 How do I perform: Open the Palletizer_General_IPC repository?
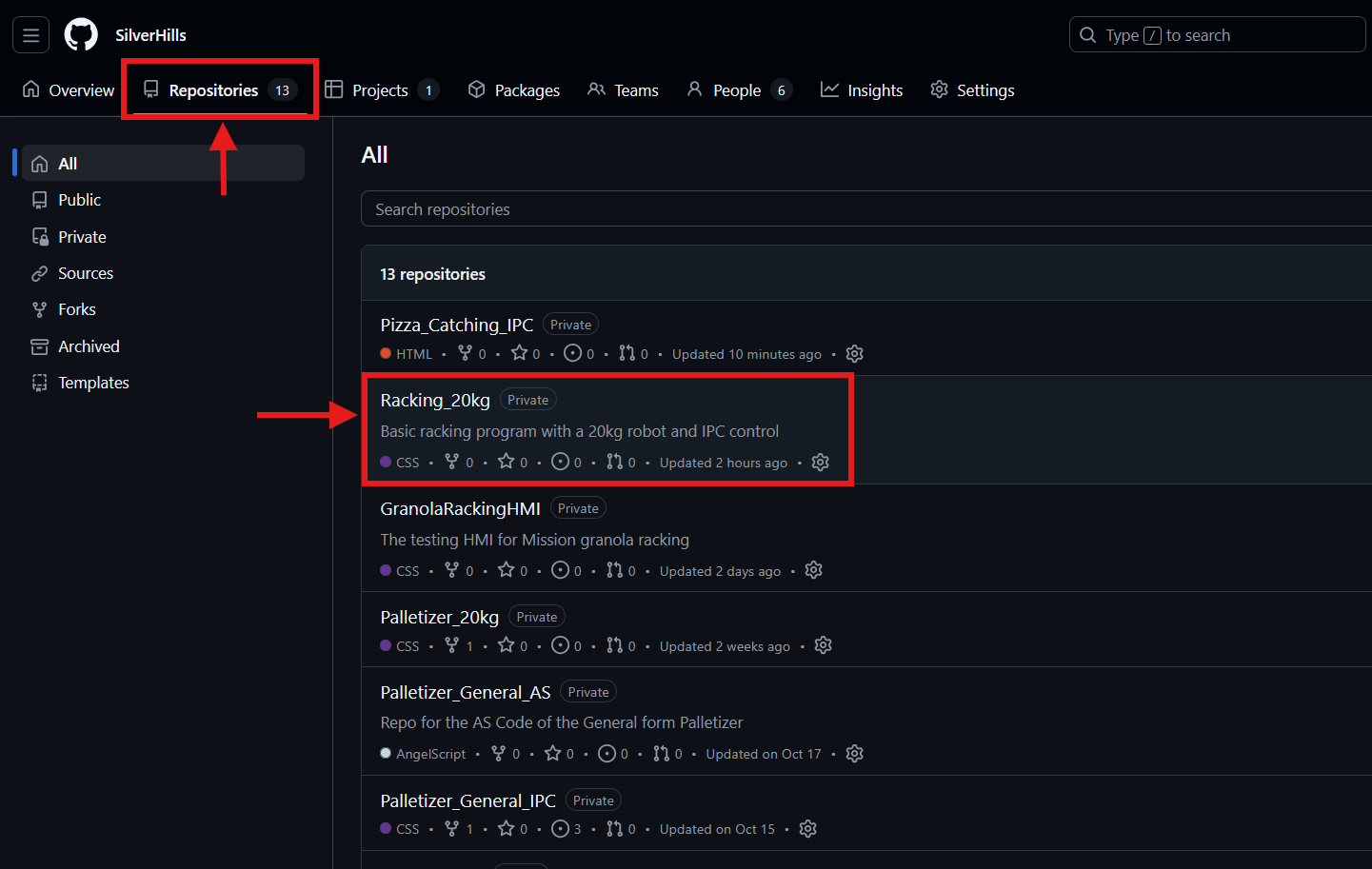pyautogui.click(x=467, y=800)
